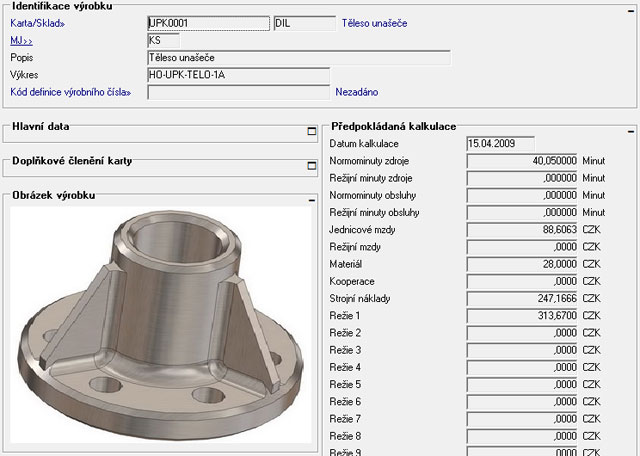The height and width of the screenshot is (456, 640).
Task: Click the Kooperace label
Action: [x=351, y=281]
